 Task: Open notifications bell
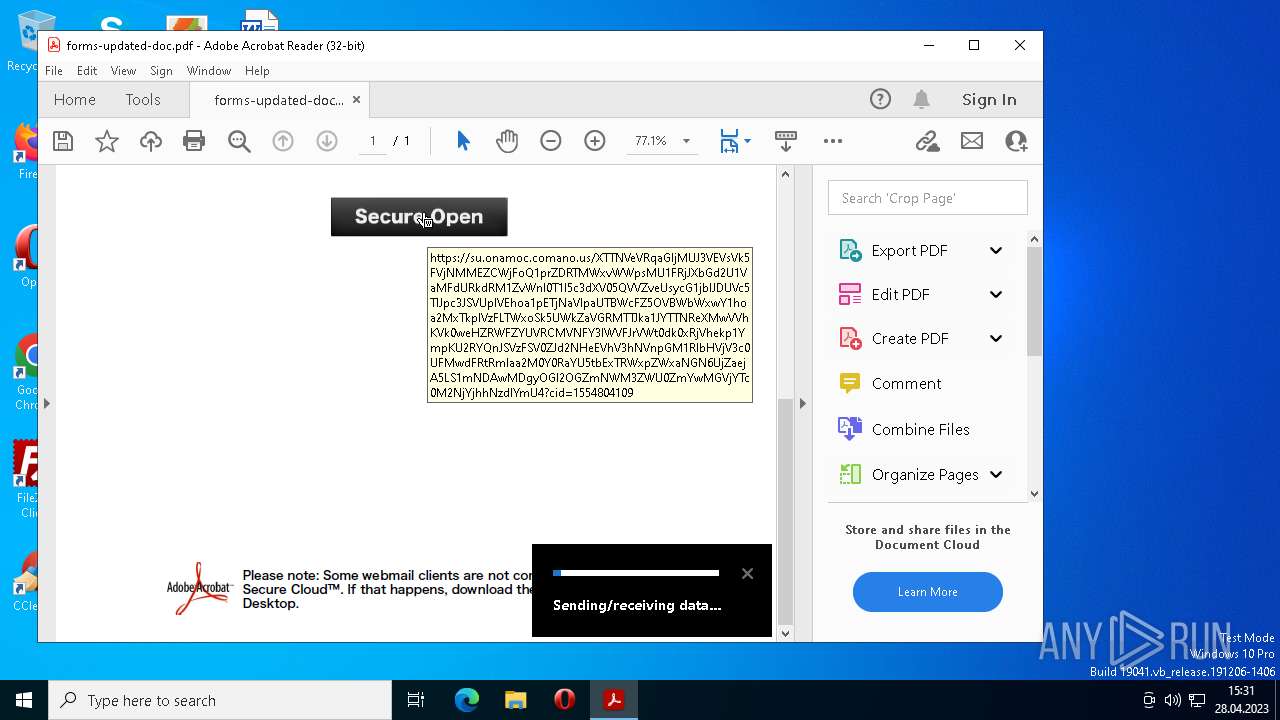coord(922,99)
